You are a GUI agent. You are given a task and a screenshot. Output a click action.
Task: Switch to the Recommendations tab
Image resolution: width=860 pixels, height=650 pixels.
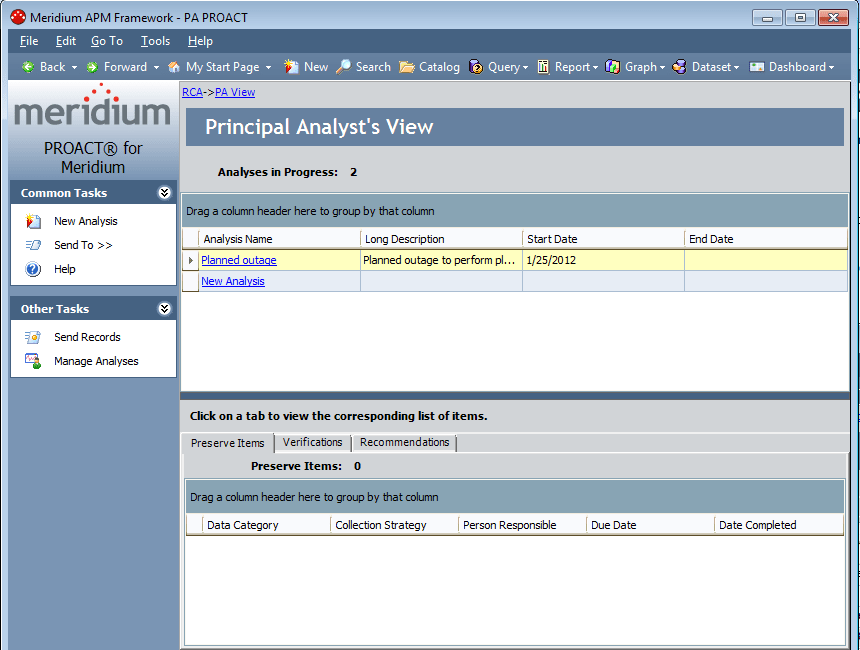(x=404, y=442)
